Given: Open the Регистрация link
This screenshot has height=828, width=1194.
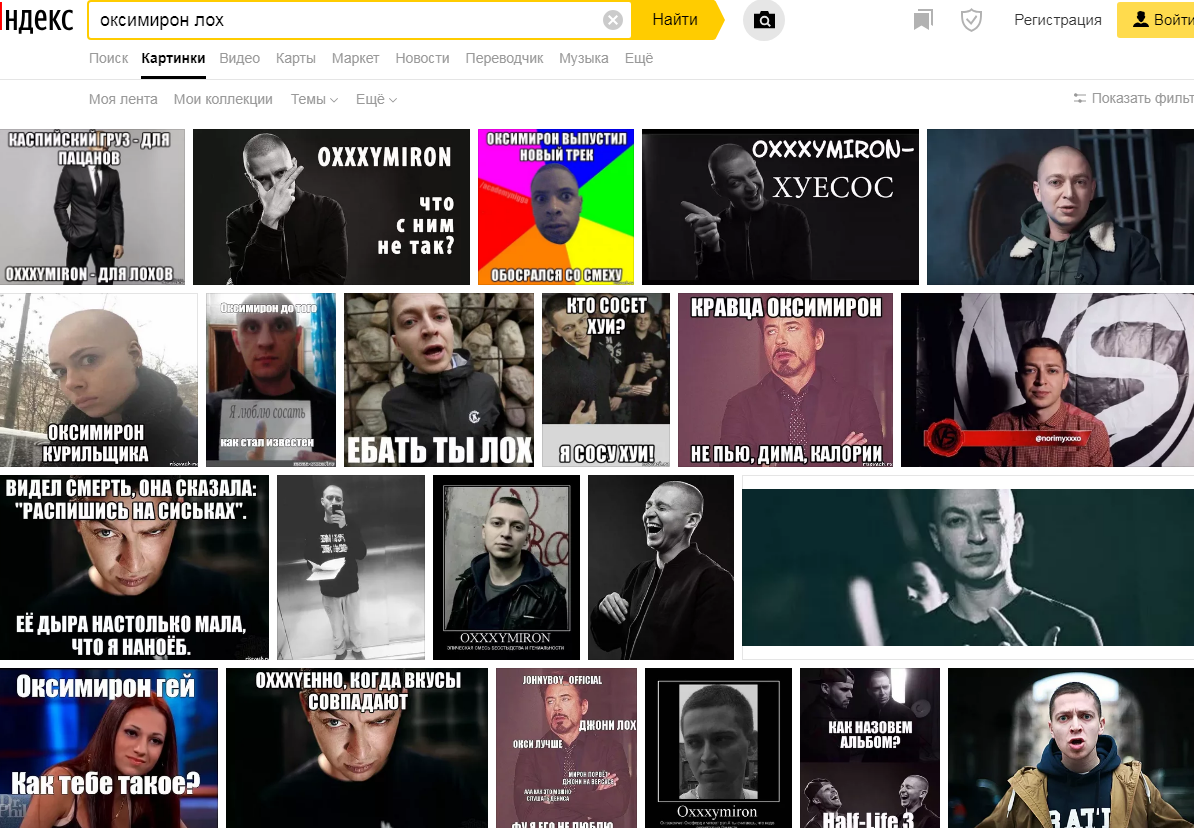Looking at the screenshot, I should click(x=1058, y=20).
